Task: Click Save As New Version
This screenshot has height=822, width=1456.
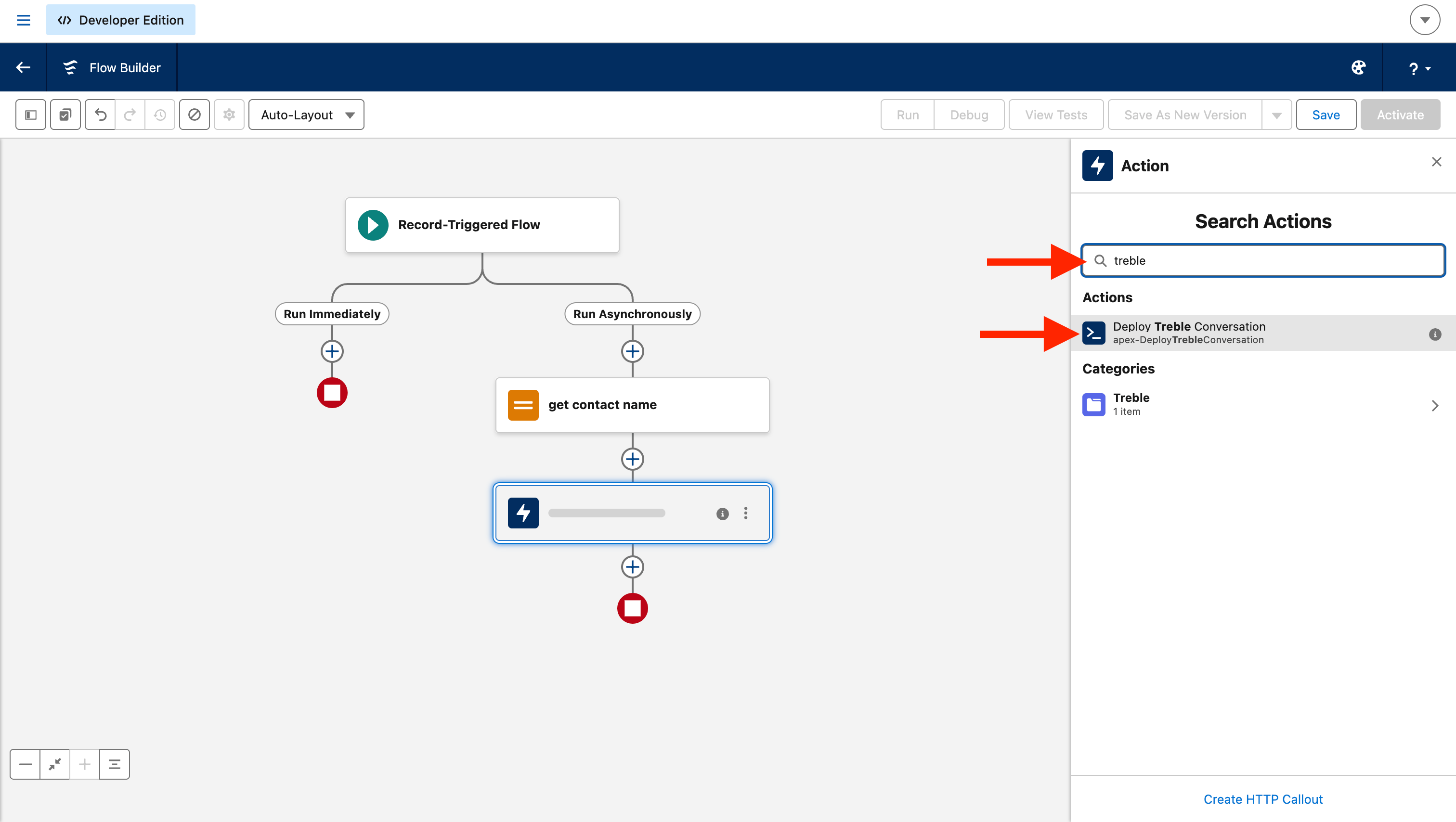Action: tap(1185, 115)
